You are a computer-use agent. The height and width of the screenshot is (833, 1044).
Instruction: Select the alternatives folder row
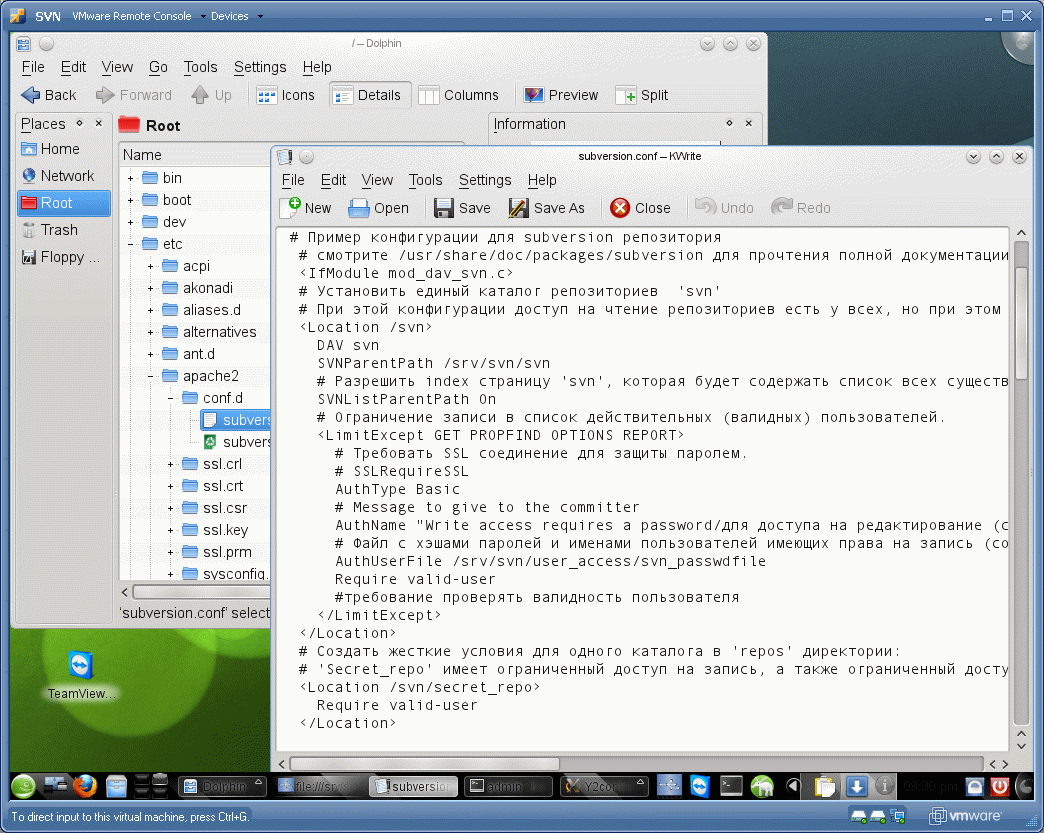click(x=219, y=332)
